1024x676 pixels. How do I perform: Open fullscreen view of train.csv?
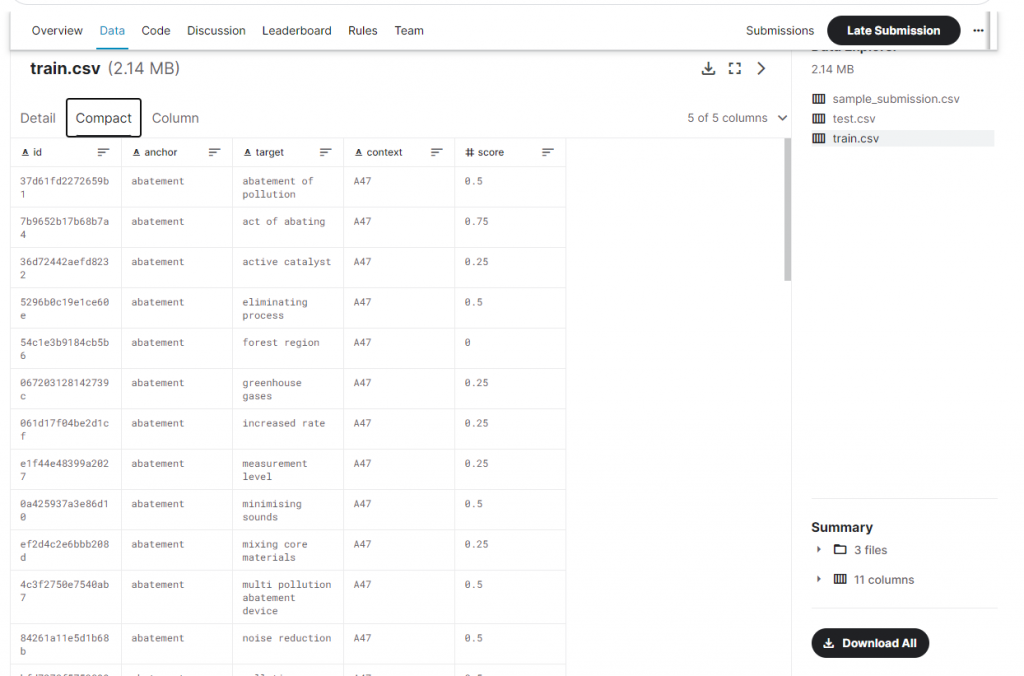click(x=735, y=69)
